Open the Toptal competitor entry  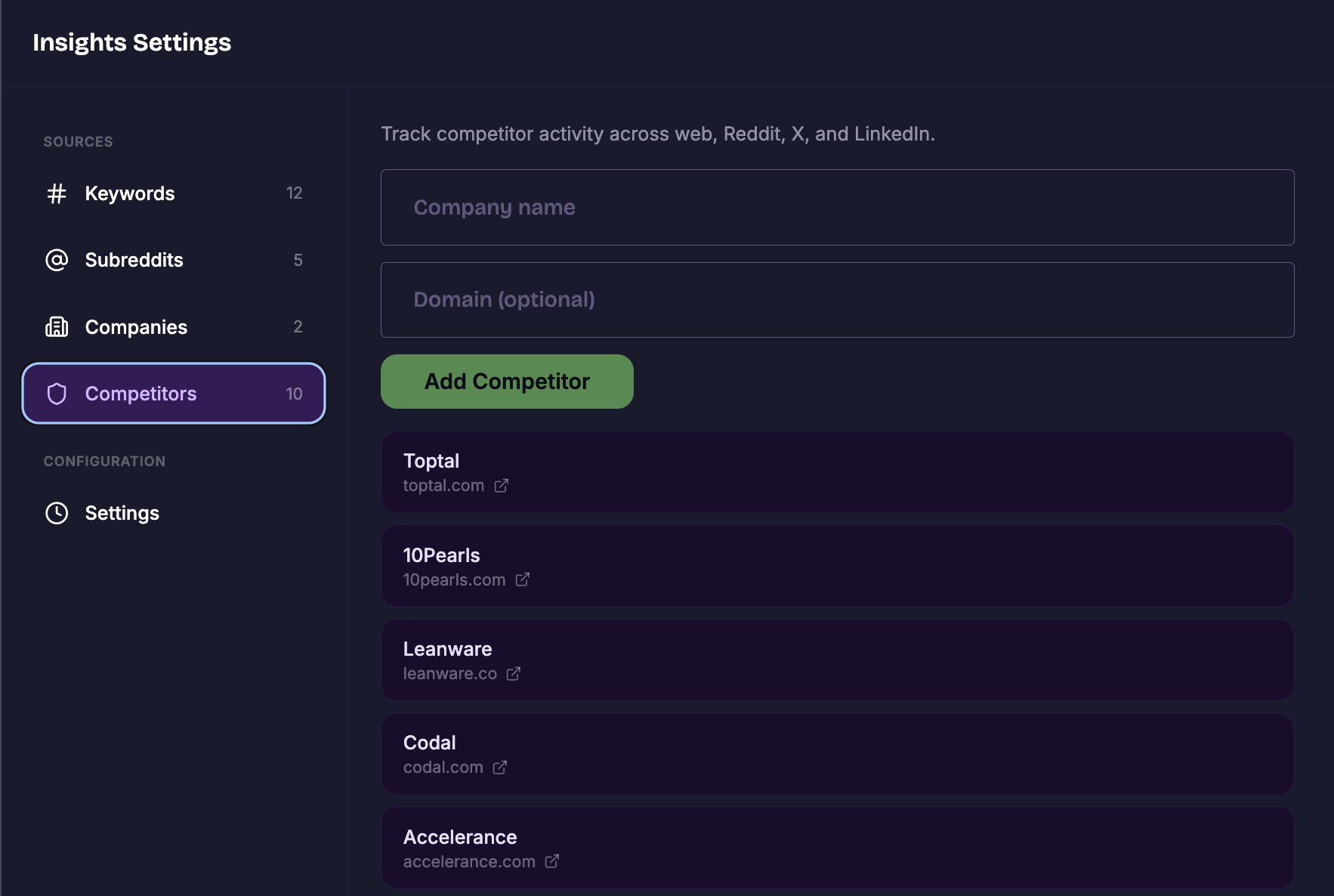coord(837,471)
